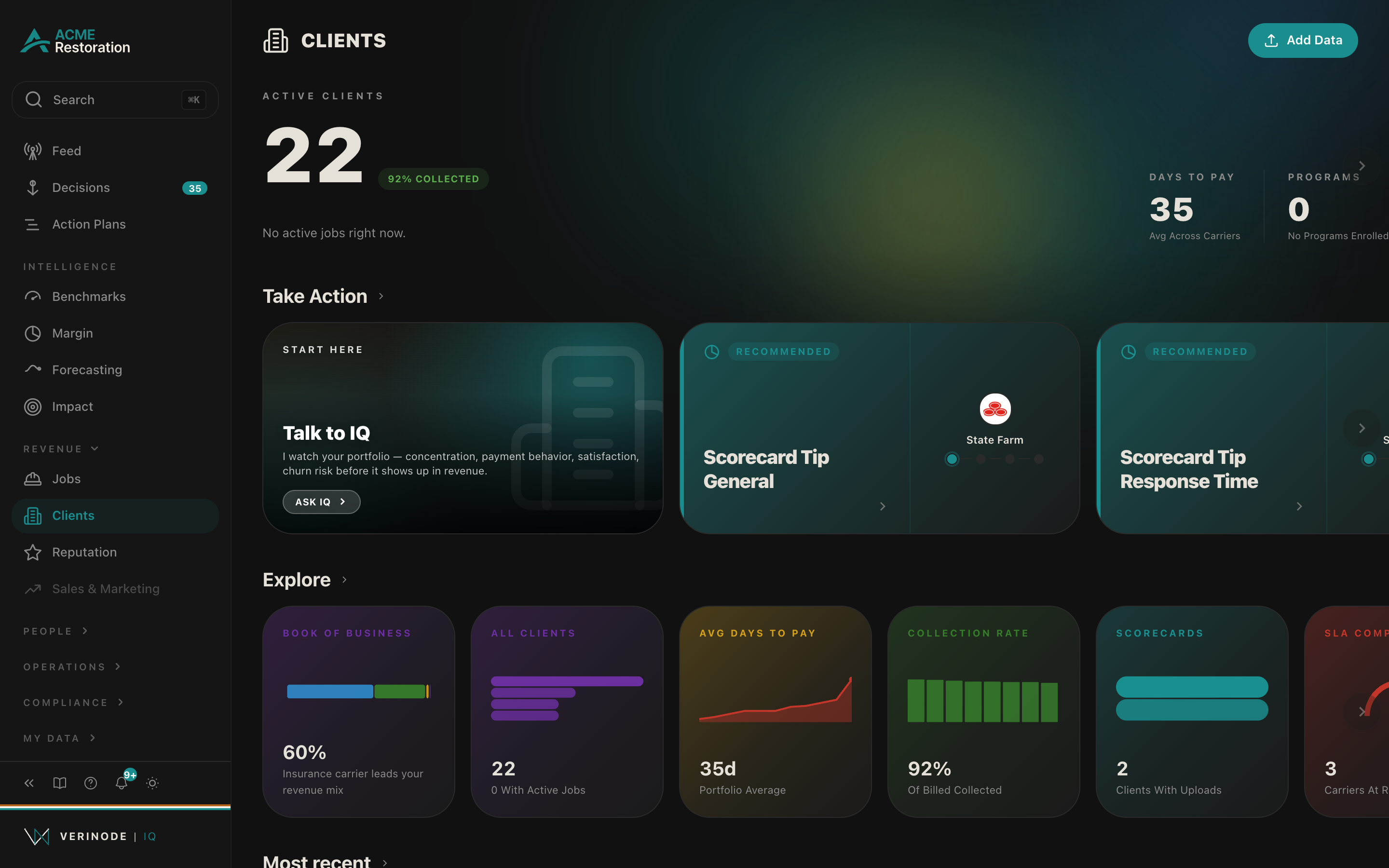Expand the Compliance section
The width and height of the screenshot is (1389, 868).
click(x=73, y=702)
